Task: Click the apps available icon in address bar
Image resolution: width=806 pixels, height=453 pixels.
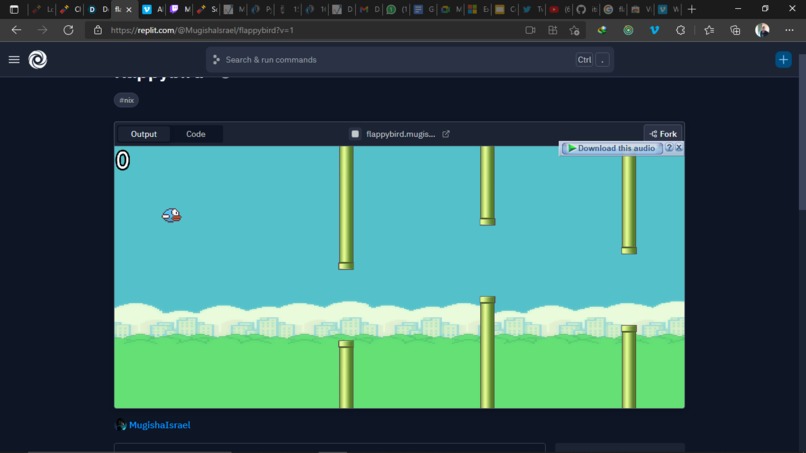Action: [553, 30]
